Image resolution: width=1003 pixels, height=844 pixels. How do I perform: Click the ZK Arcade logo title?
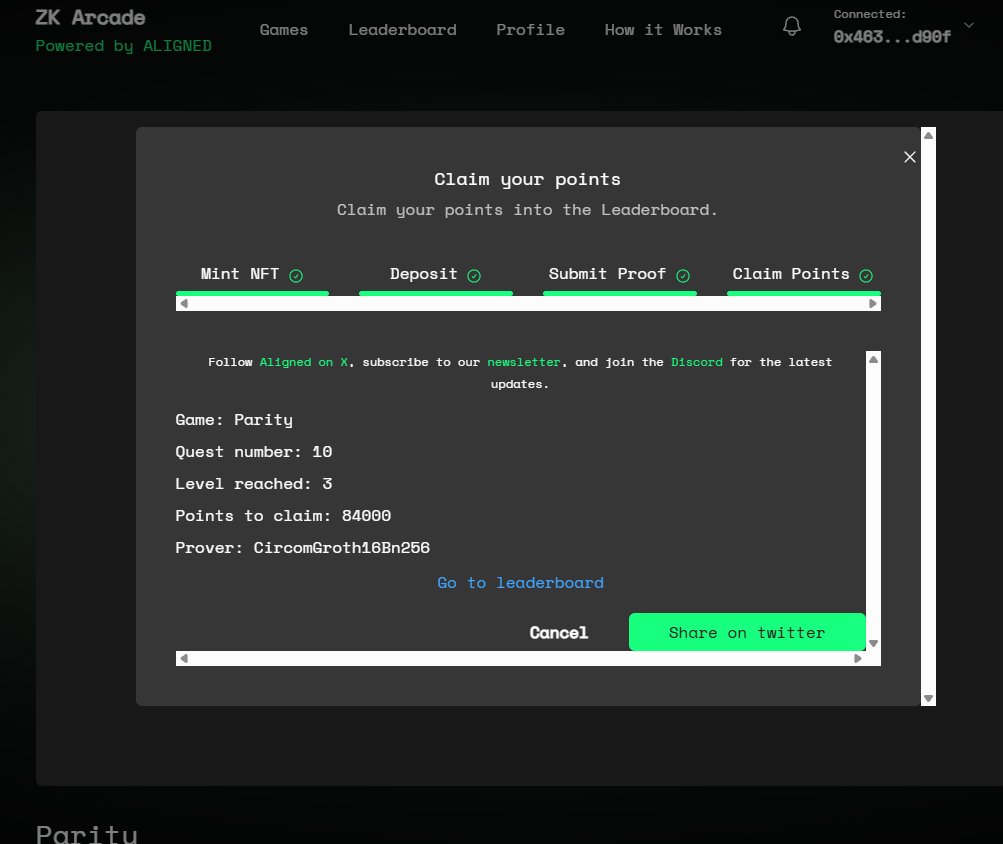(90, 17)
